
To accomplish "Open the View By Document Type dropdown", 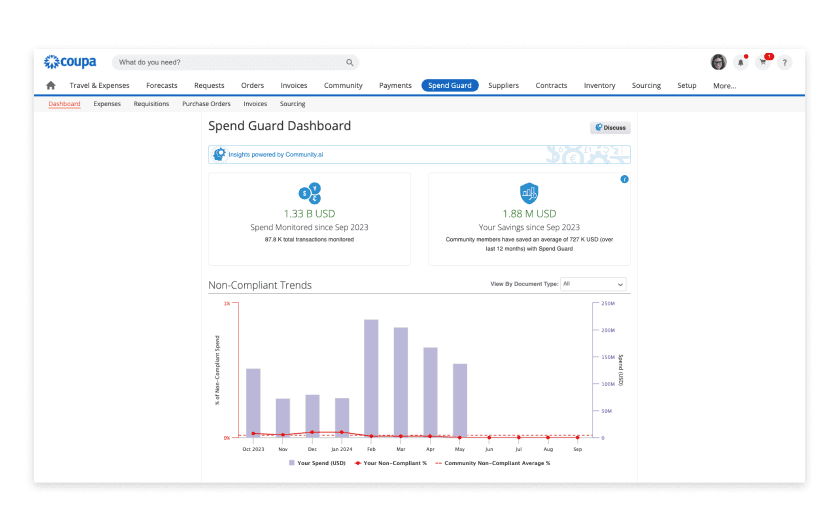I will coord(593,284).
